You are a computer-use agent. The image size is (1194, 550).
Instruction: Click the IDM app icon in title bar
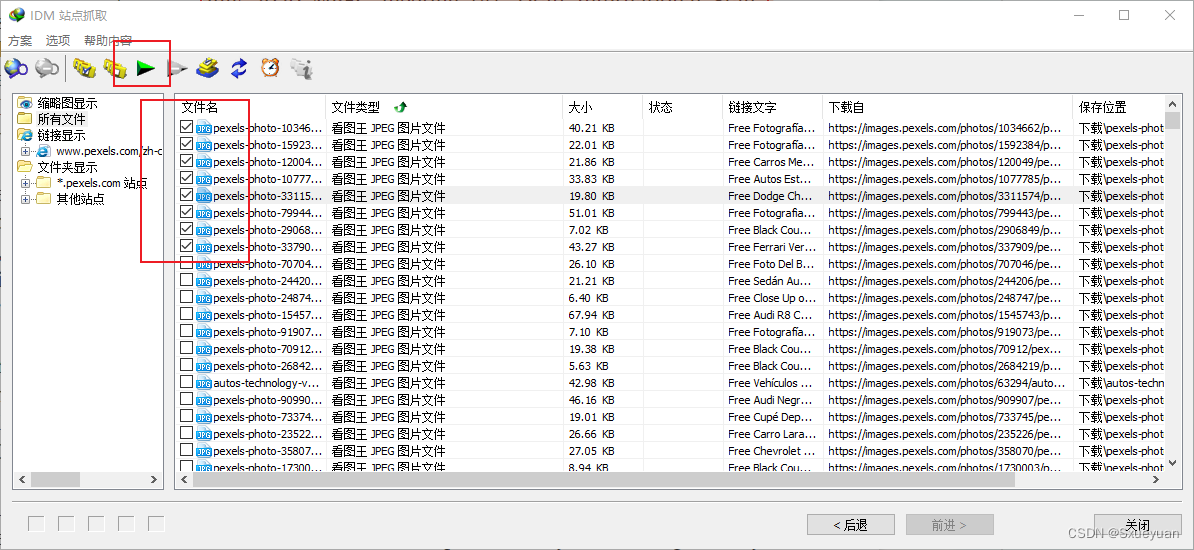(16, 14)
